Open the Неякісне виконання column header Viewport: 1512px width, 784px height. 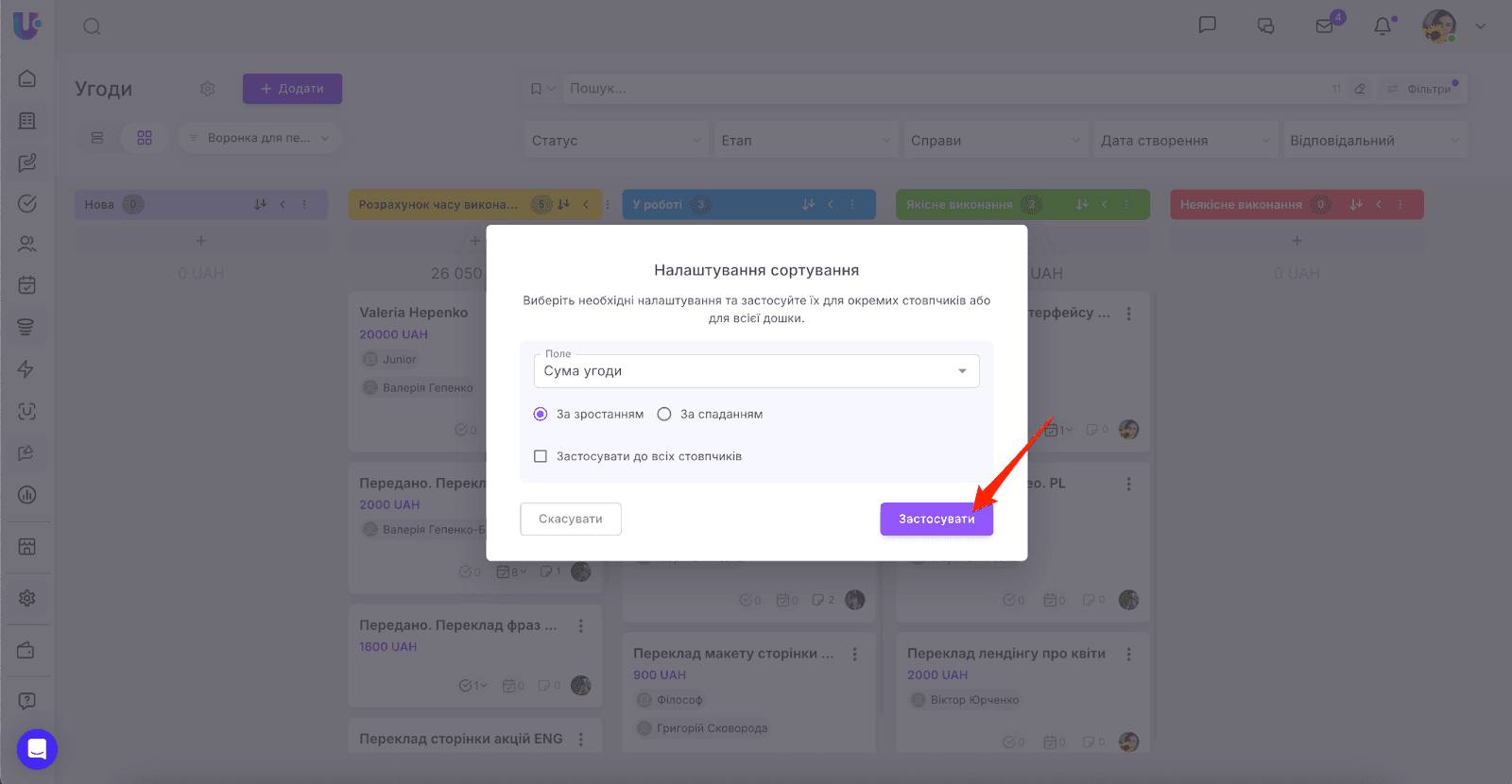tap(1240, 205)
